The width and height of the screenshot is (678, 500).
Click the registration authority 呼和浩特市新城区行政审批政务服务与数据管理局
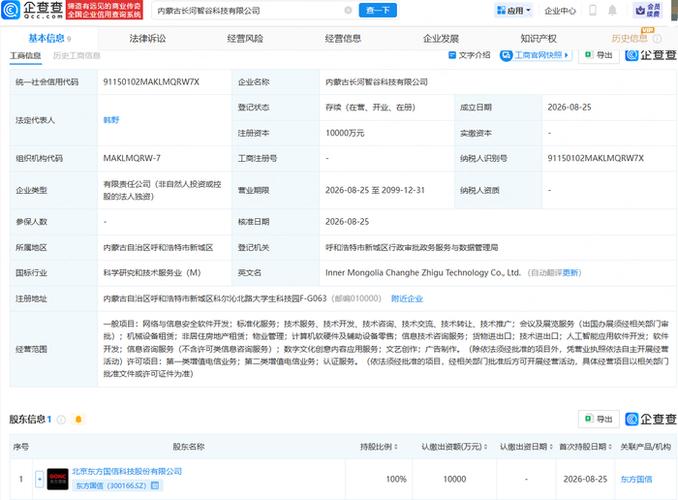point(411,247)
